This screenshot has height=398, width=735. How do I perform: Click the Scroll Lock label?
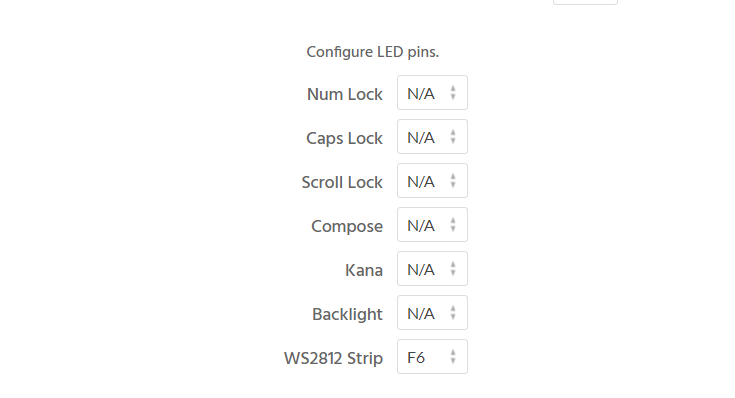[x=342, y=182]
